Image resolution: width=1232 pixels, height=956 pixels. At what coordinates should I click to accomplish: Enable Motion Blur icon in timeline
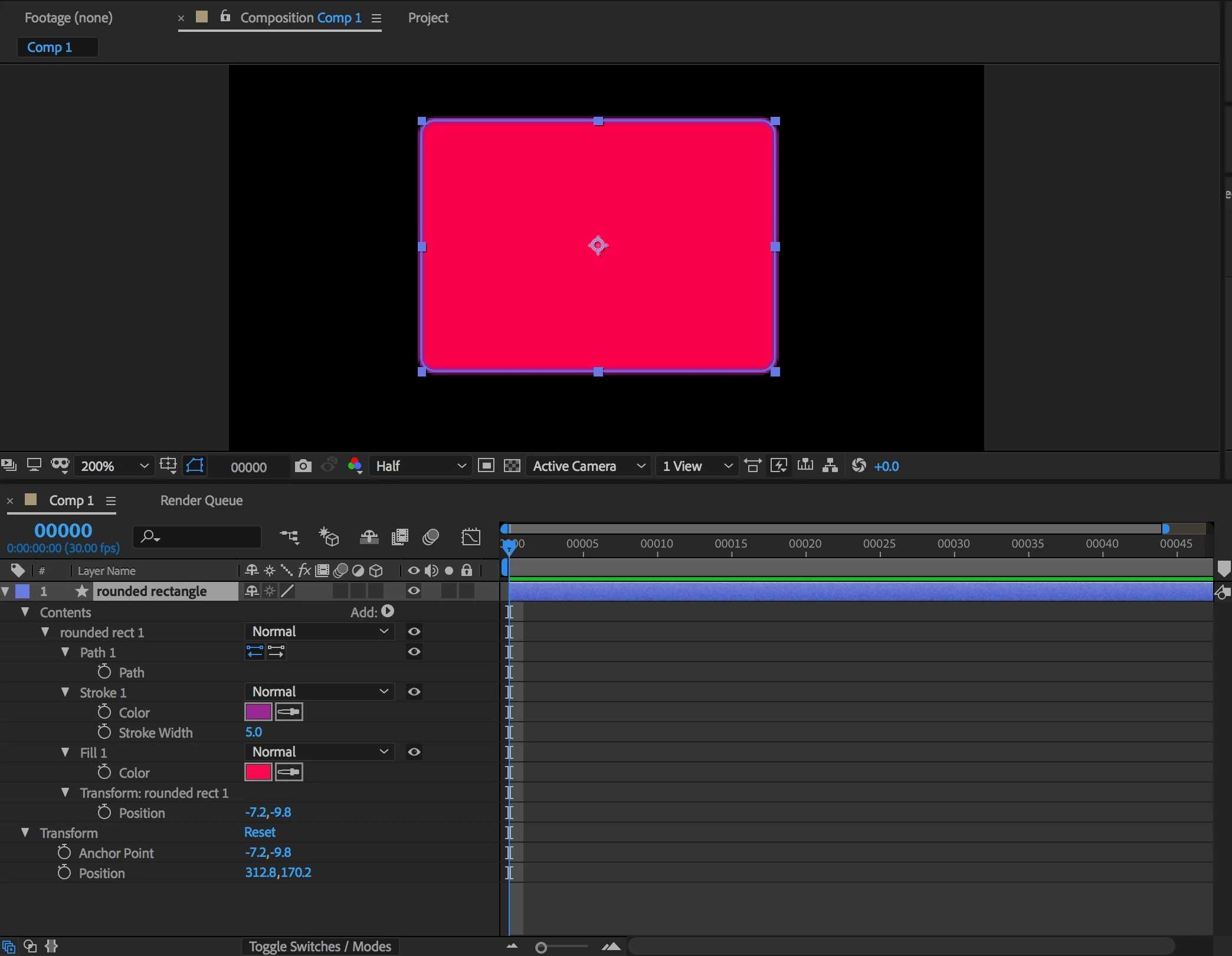coord(431,537)
